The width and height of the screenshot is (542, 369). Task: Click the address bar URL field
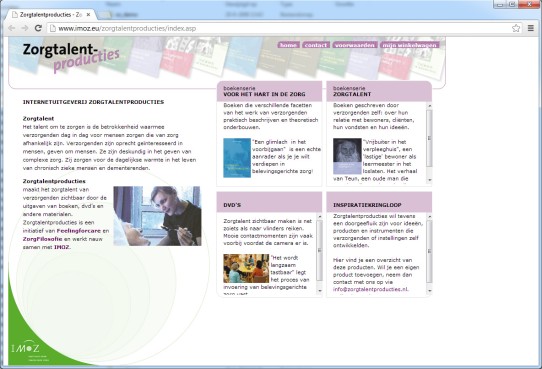click(x=279, y=28)
